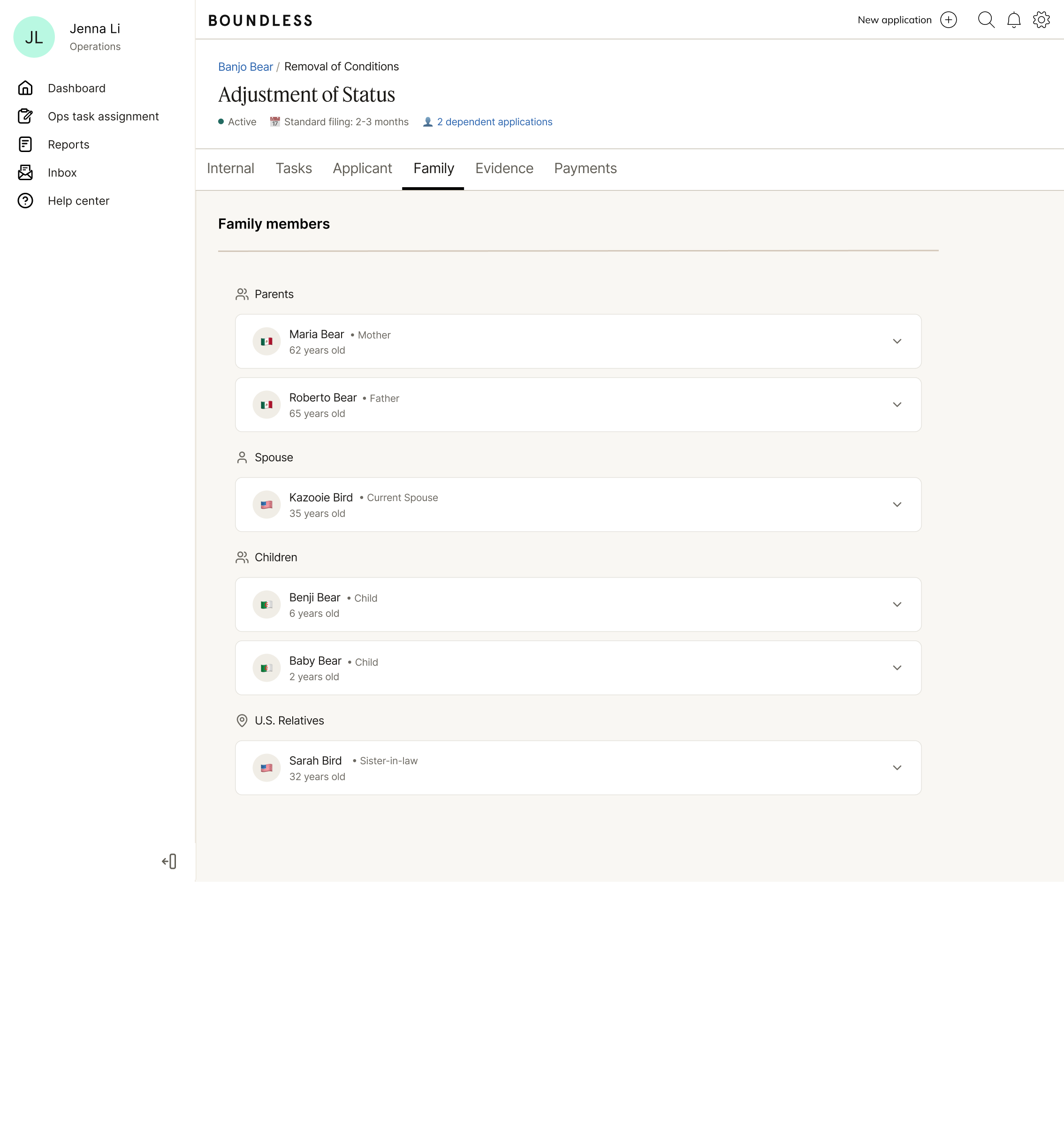Image resolution: width=1064 pixels, height=1148 pixels.
Task: Collapse the sidebar using arrow icon
Action: coord(169,861)
